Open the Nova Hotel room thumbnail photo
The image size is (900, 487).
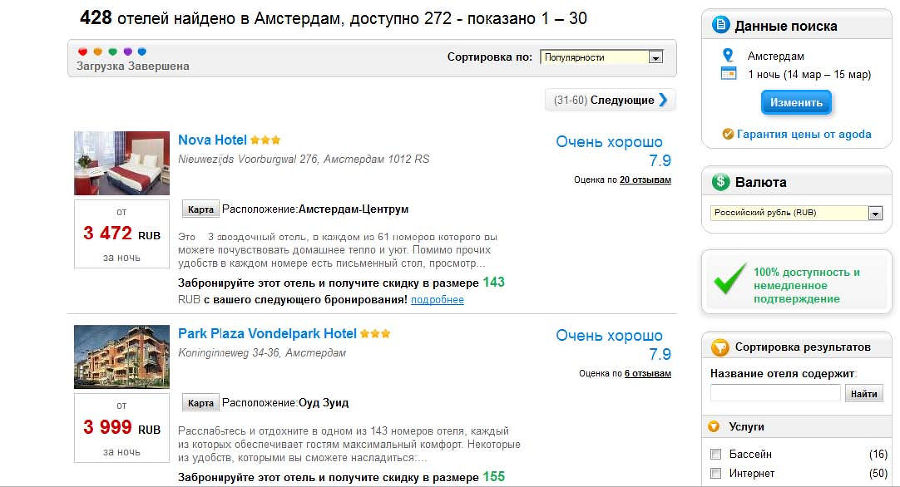[108, 163]
